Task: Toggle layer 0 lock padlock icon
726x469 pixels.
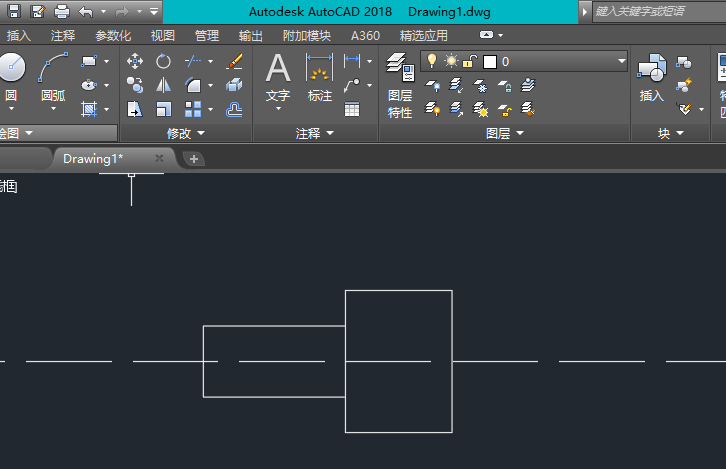Action: tap(470, 61)
